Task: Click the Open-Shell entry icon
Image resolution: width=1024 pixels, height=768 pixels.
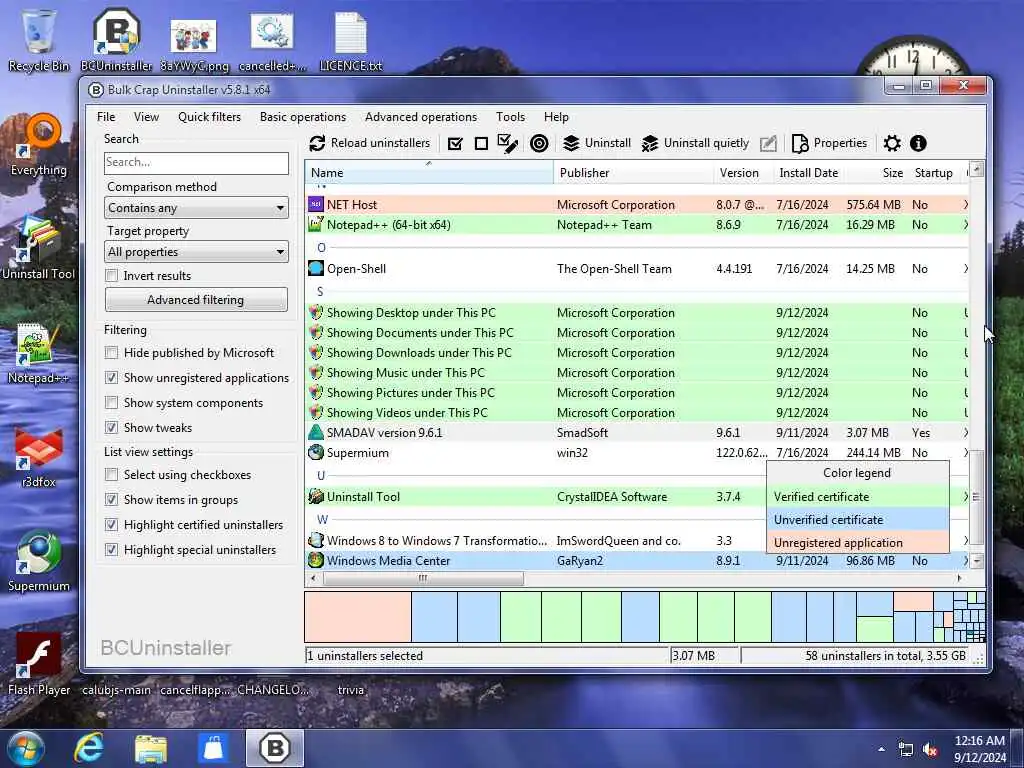Action: [x=315, y=268]
